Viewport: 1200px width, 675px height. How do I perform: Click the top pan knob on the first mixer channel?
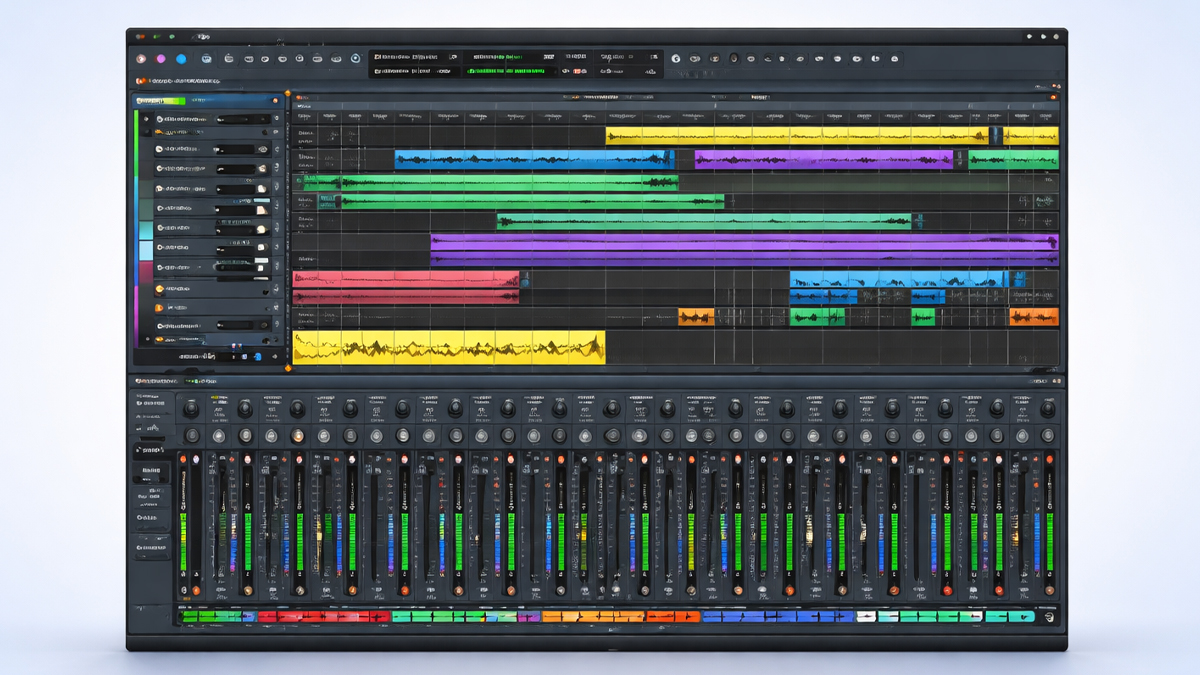point(191,408)
